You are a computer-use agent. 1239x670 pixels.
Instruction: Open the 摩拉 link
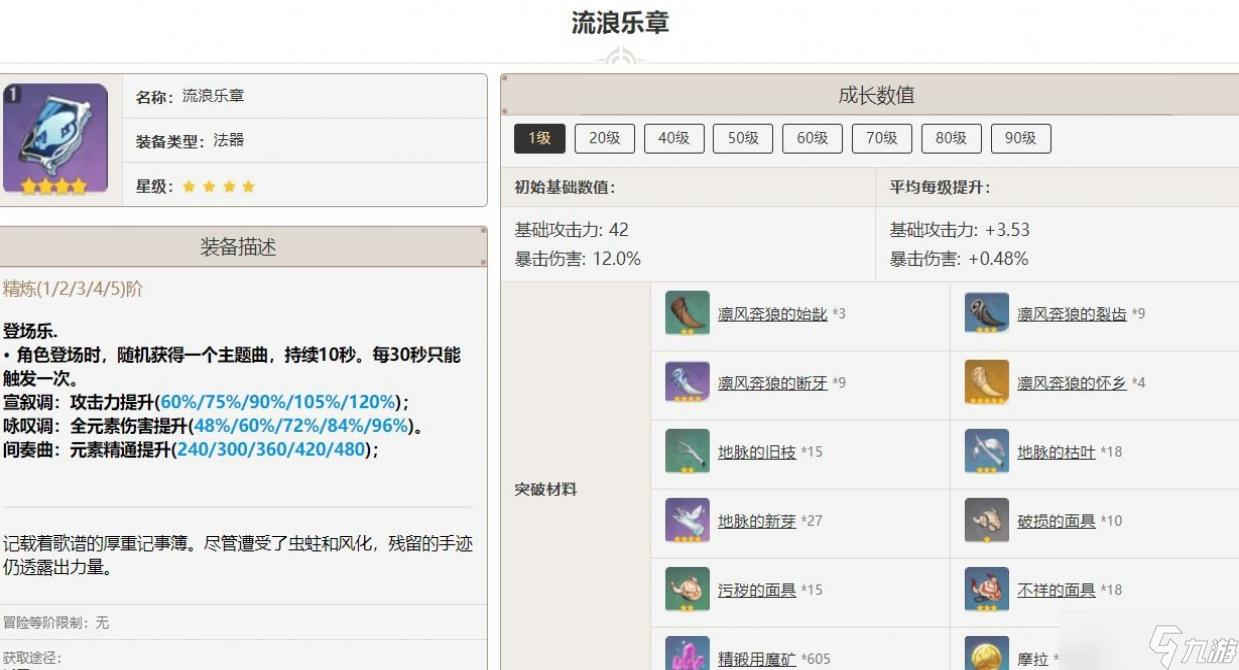1033,659
